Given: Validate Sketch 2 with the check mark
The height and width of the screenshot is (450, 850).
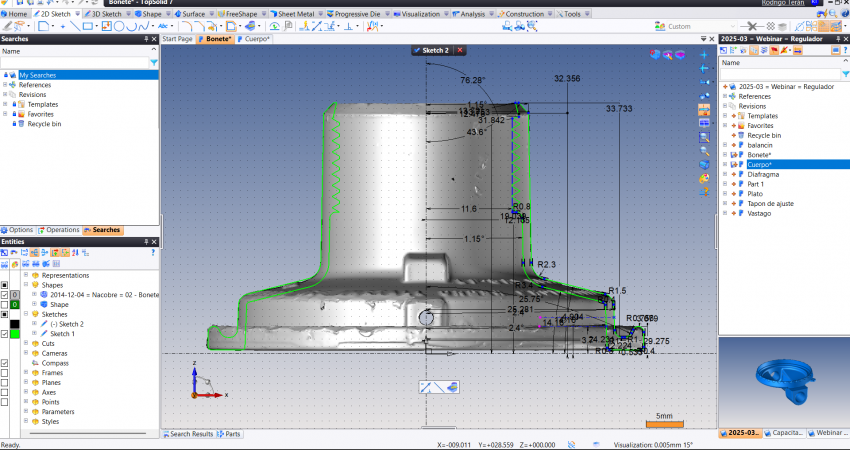Looking at the screenshot, I should (x=417, y=50).
